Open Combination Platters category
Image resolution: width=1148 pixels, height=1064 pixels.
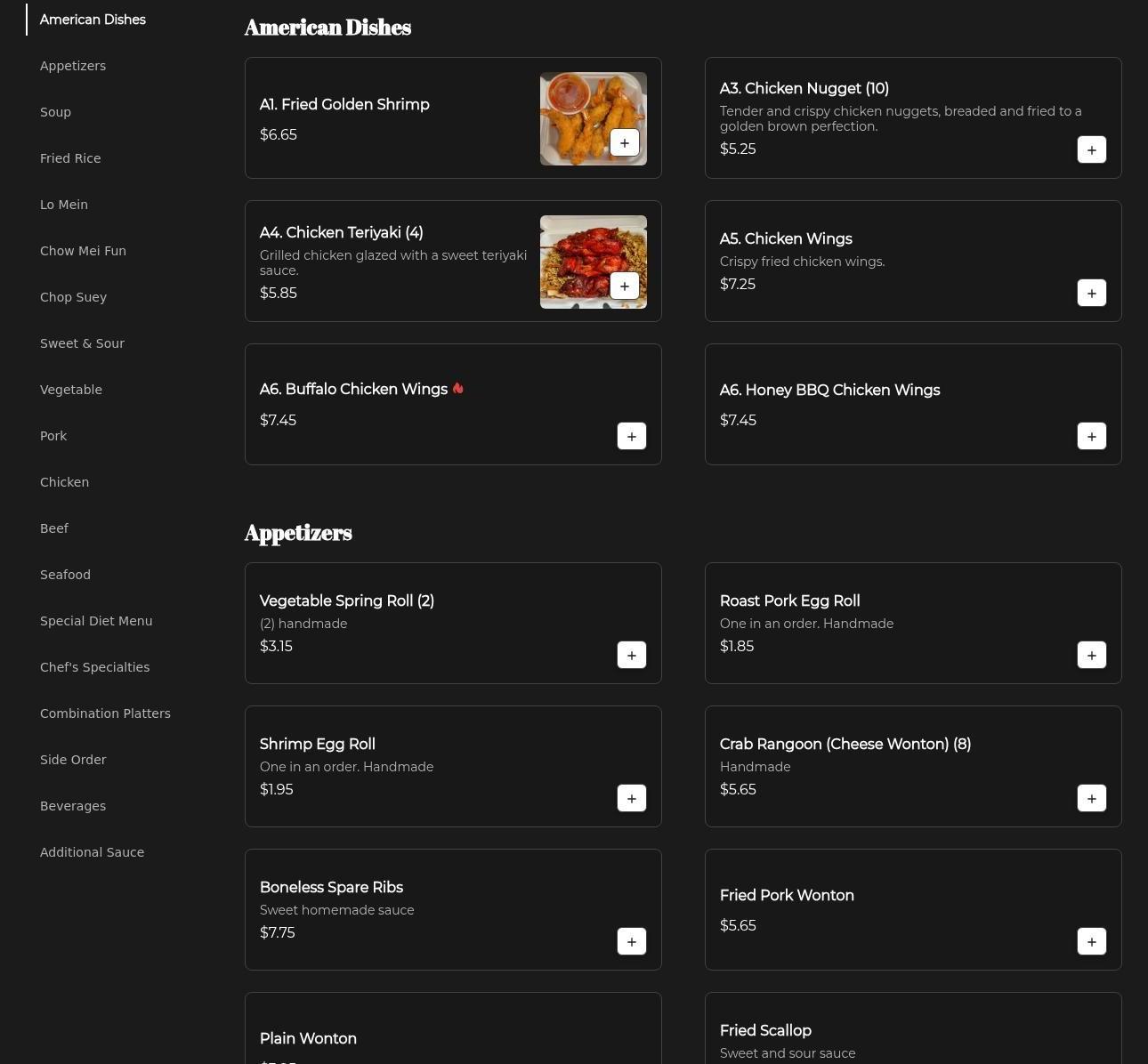tap(105, 713)
